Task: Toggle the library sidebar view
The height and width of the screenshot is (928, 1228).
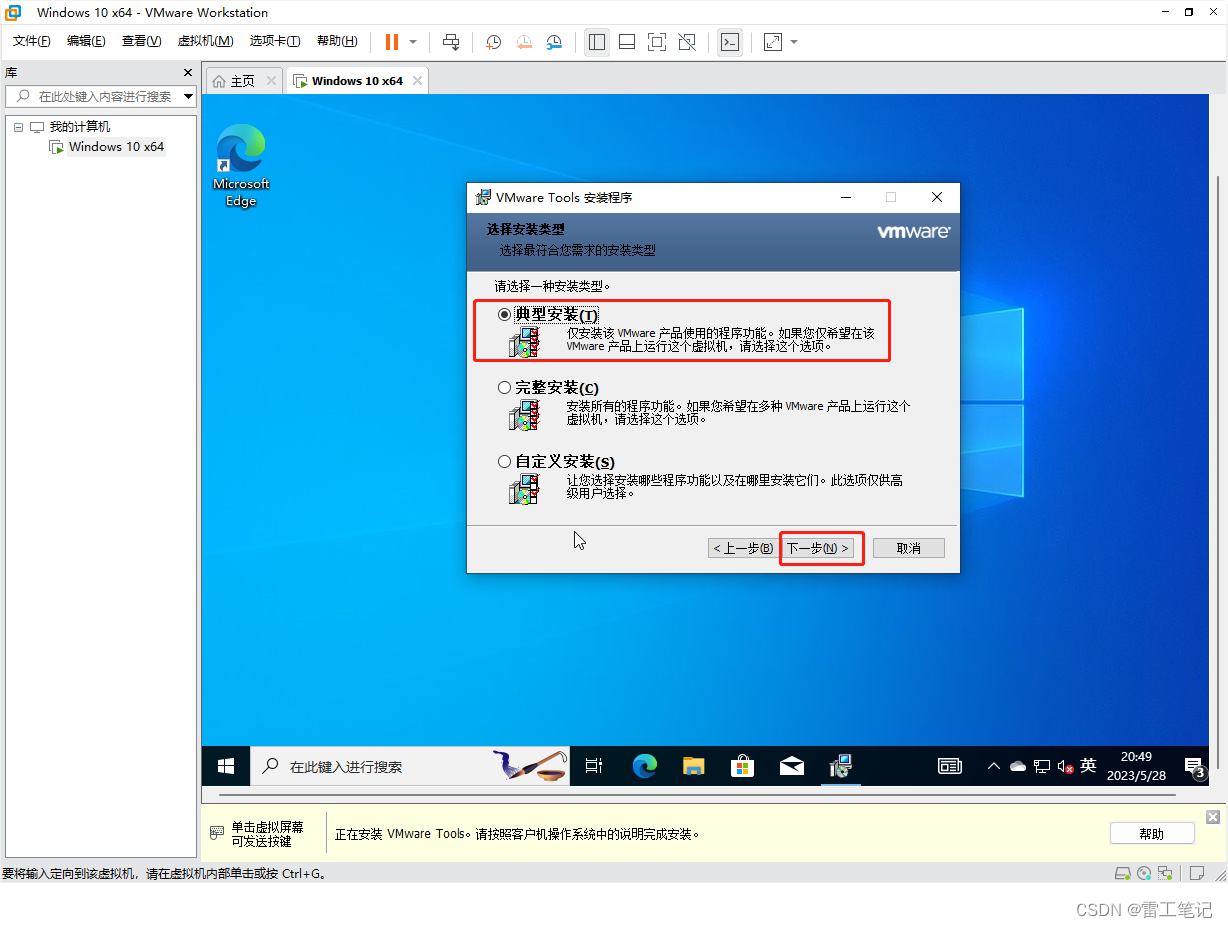Action: (x=597, y=42)
